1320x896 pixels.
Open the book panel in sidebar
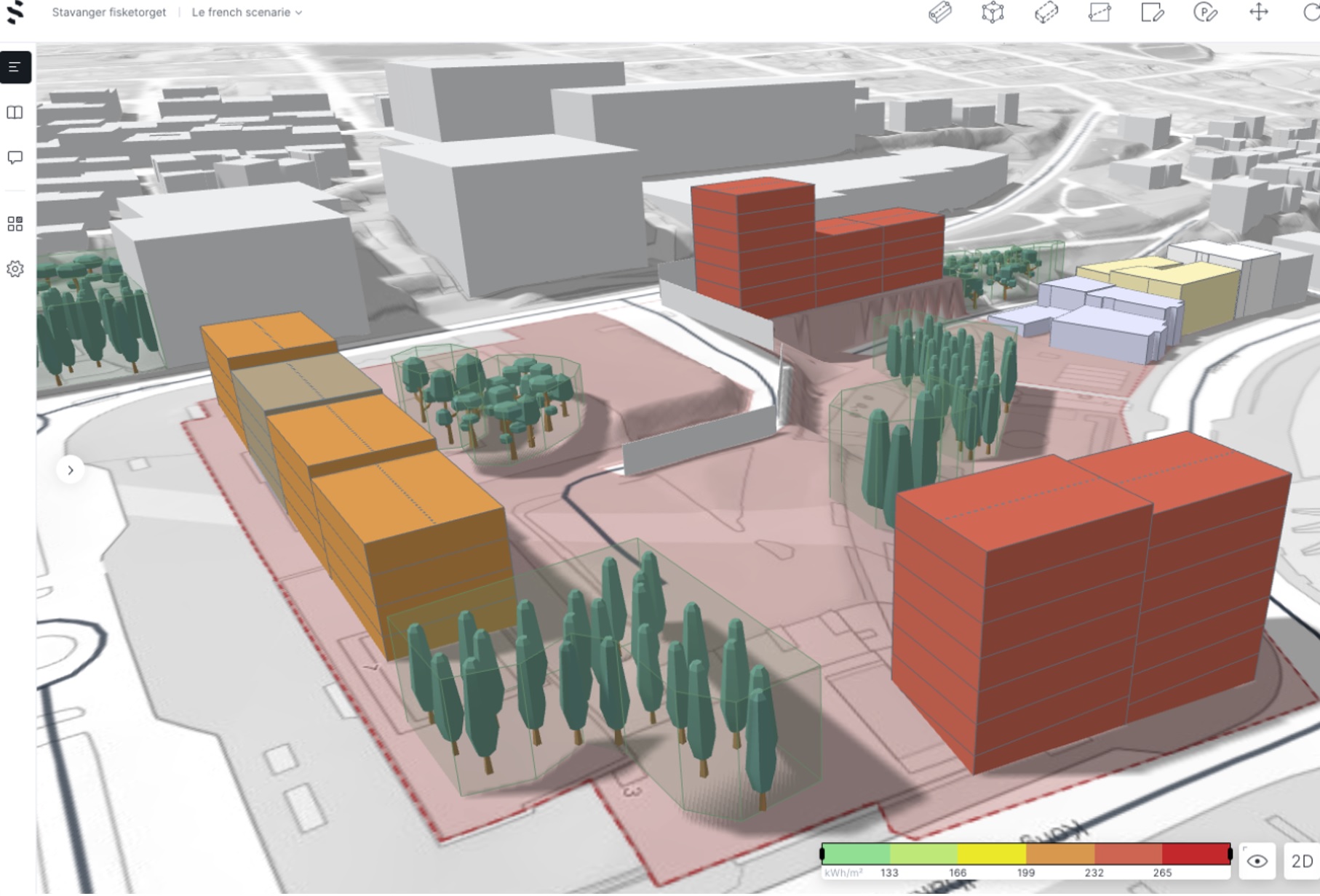(15, 113)
